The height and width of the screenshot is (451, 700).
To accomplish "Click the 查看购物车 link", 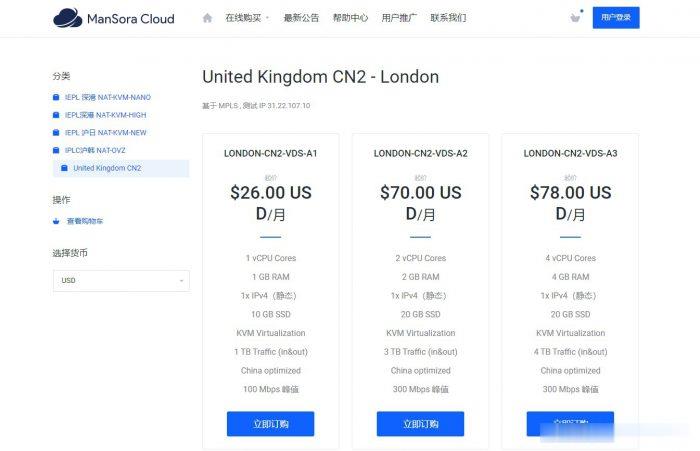I will click(x=85, y=221).
